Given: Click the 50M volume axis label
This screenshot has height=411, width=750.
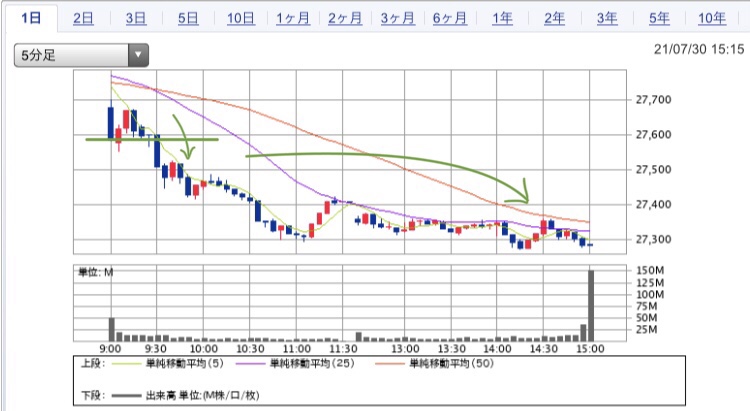Looking at the screenshot, I should tap(647, 318).
